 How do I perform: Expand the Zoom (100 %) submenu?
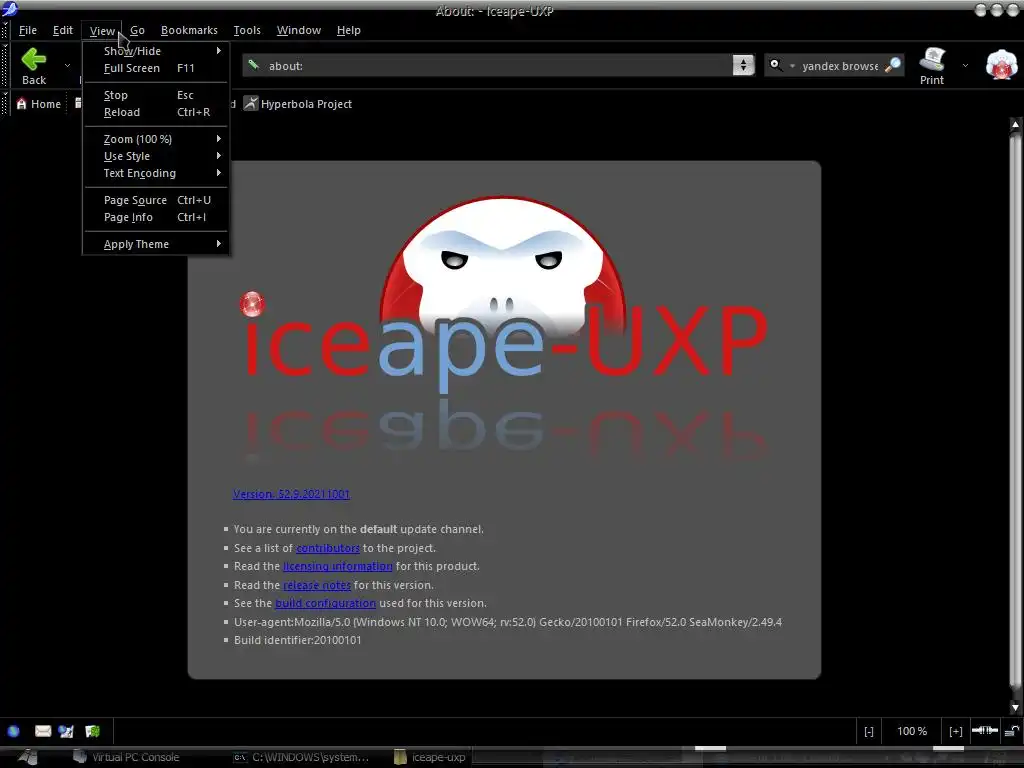tap(155, 139)
